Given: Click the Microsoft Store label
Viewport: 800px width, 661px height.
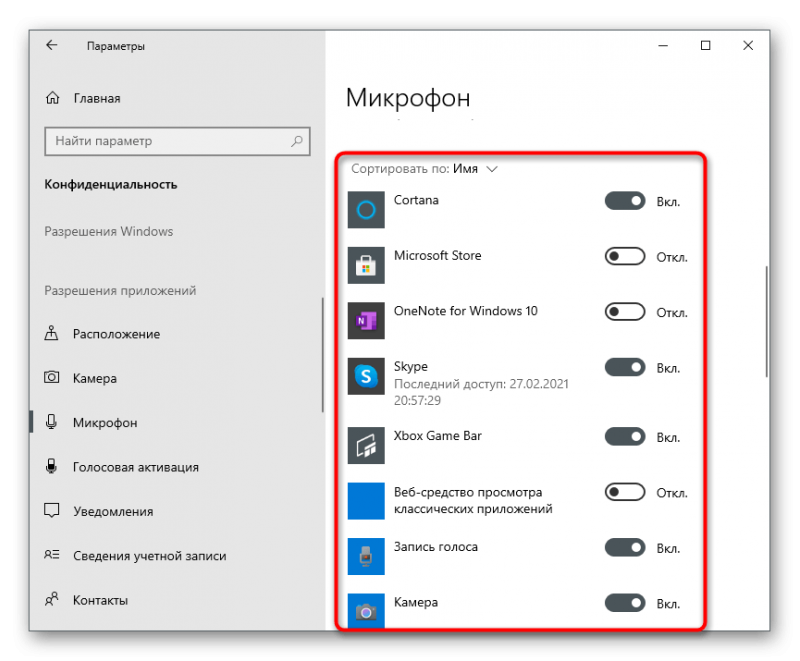Looking at the screenshot, I should click(437, 256).
